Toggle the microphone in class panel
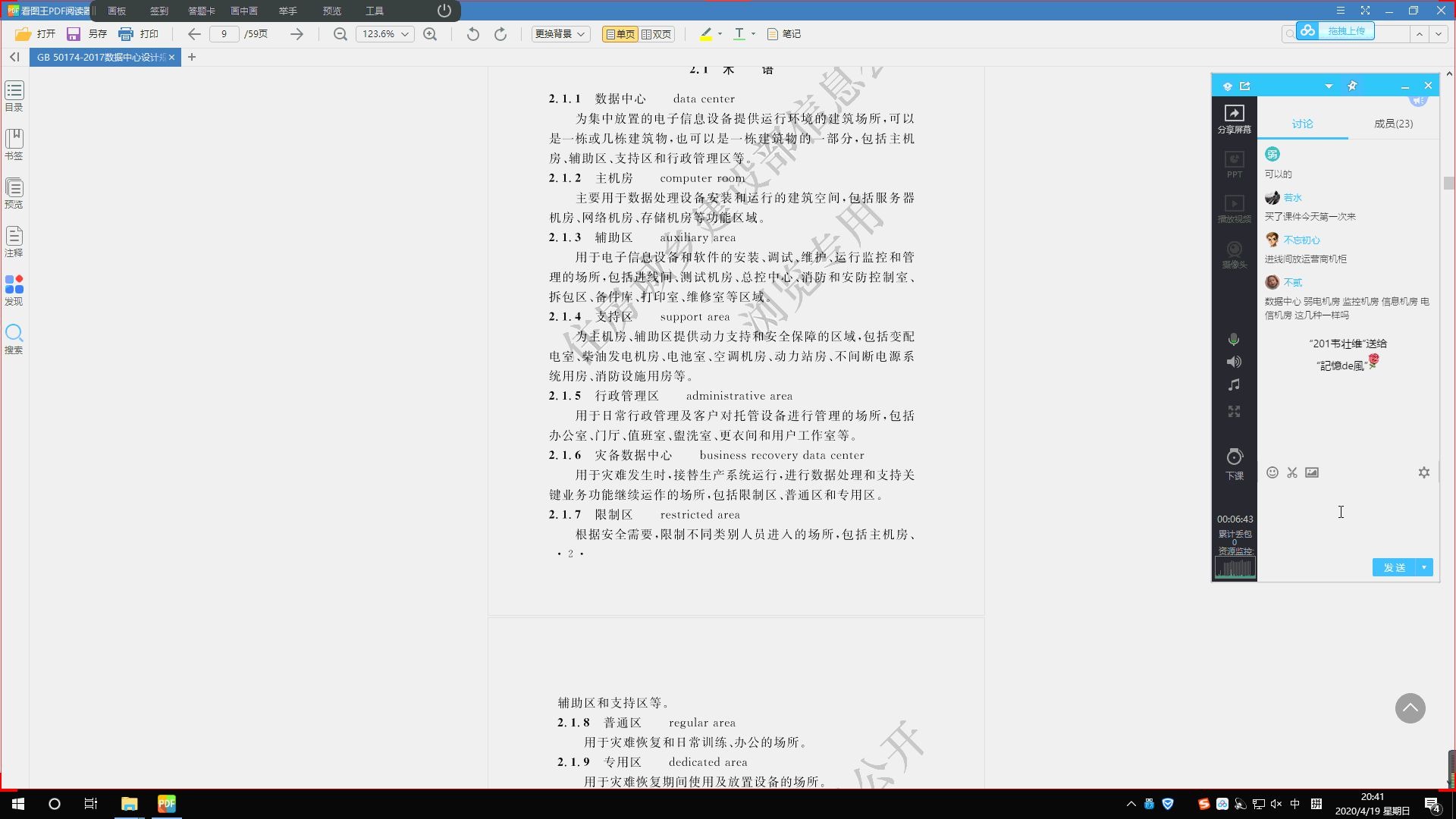1456x819 pixels. click(1235, 339)
